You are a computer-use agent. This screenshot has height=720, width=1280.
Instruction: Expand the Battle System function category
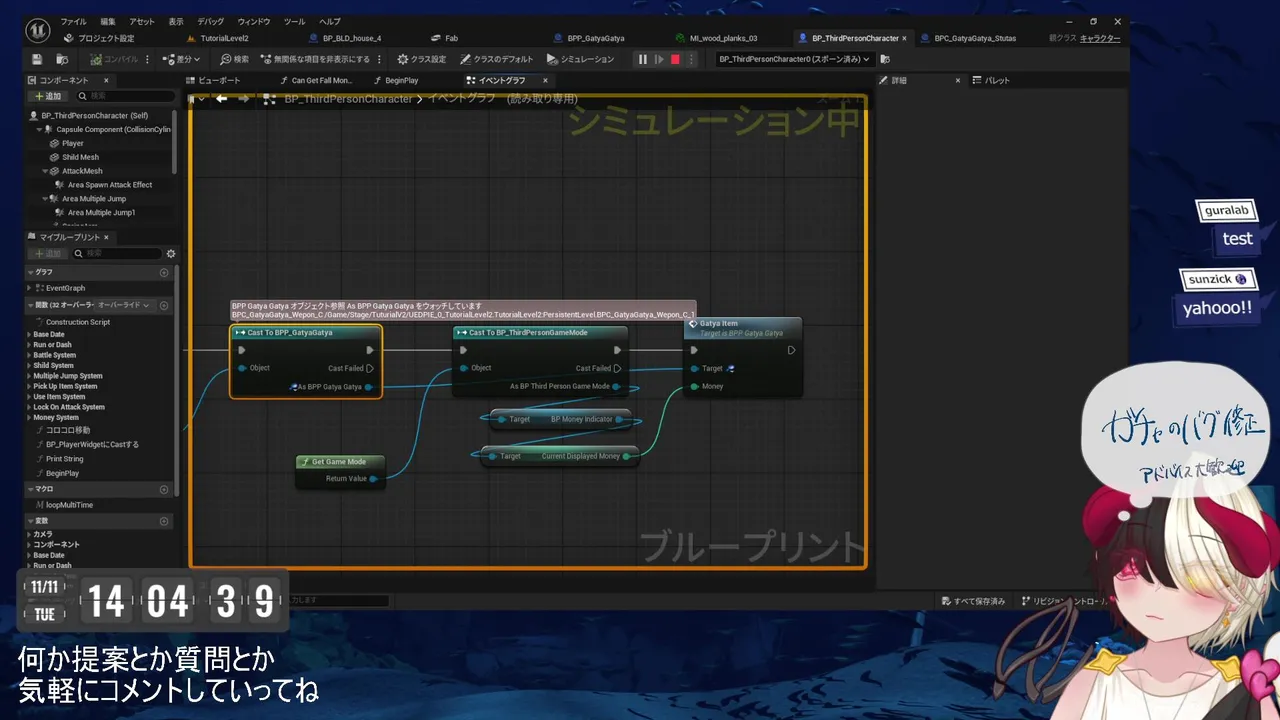29,355
